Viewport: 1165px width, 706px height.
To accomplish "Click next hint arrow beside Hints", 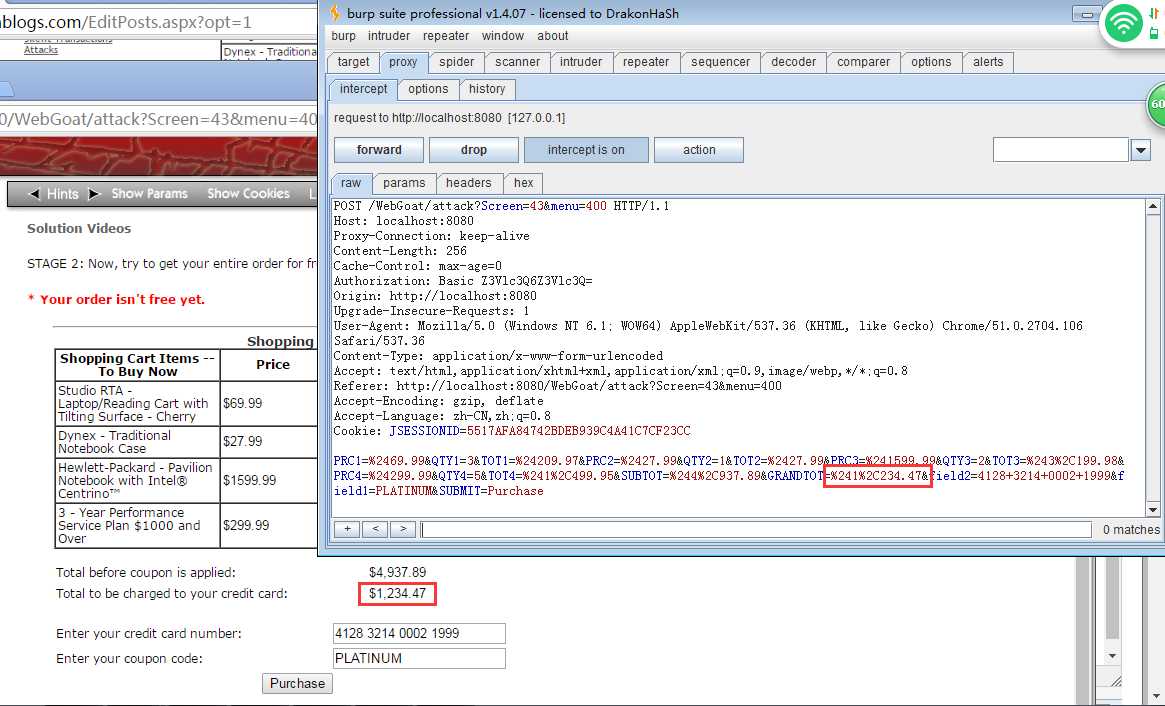I will pos(94,194).
